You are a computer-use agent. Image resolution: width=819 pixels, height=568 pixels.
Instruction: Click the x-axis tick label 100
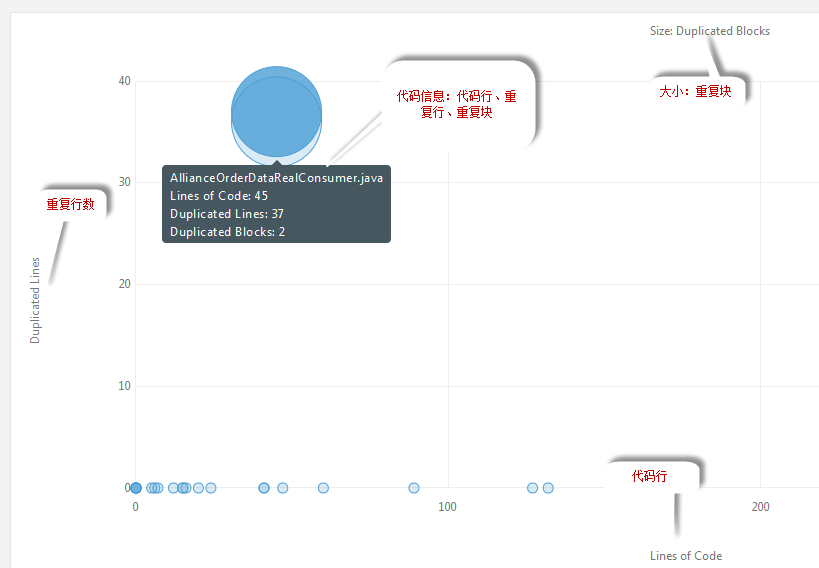(x=448, y=507)
